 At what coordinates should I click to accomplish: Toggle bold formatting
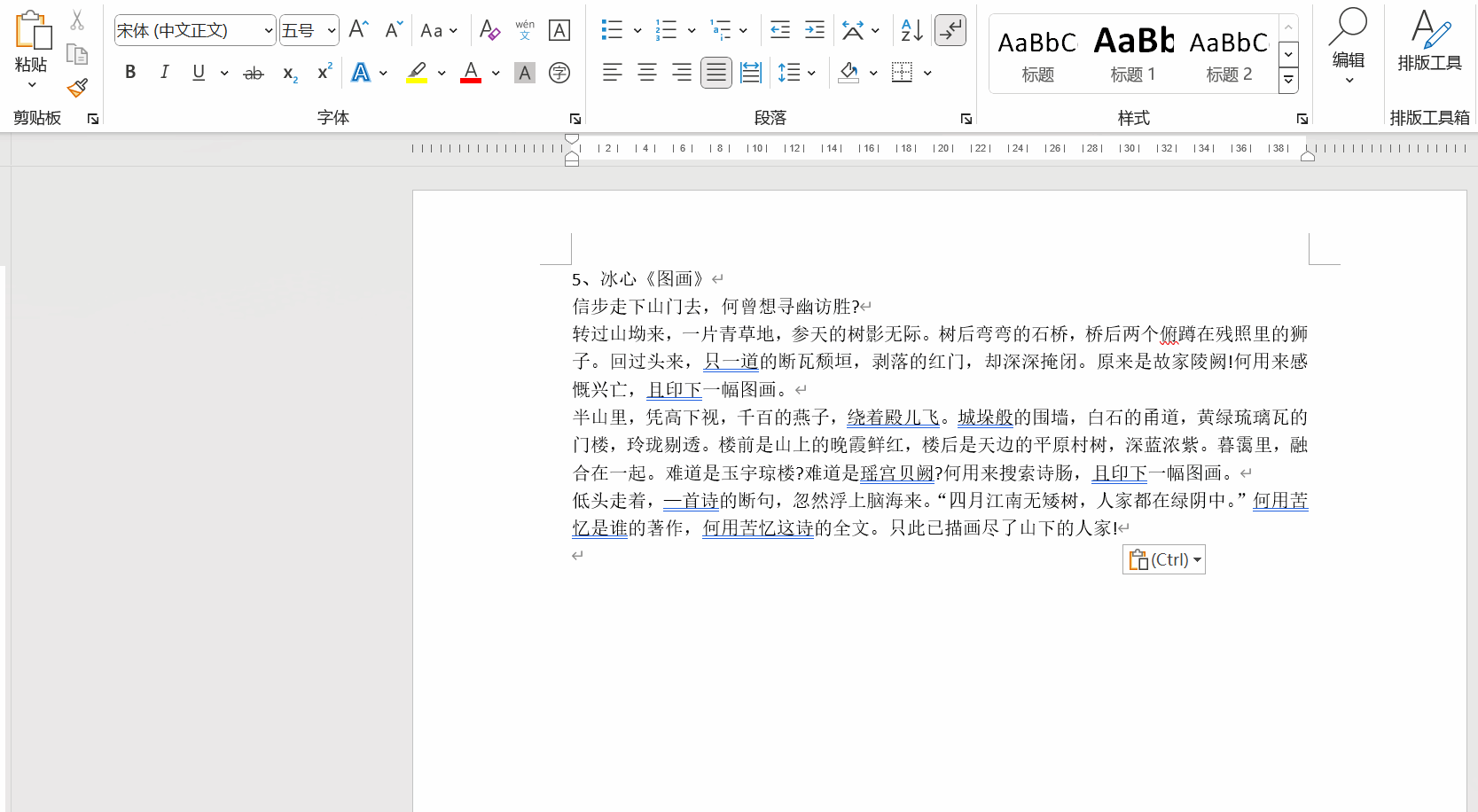click(x=130, y=73)
